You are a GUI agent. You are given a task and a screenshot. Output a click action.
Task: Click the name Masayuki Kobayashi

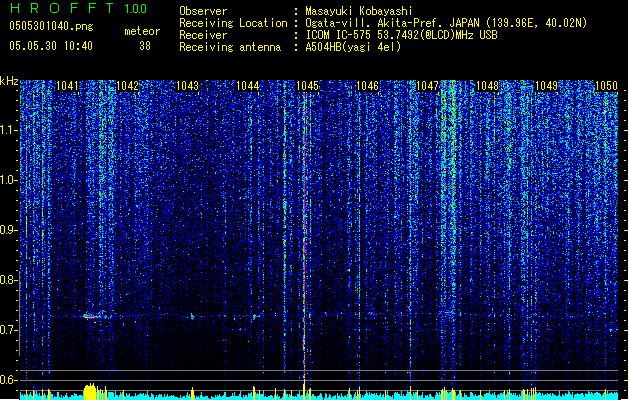(x=359, y=11)
